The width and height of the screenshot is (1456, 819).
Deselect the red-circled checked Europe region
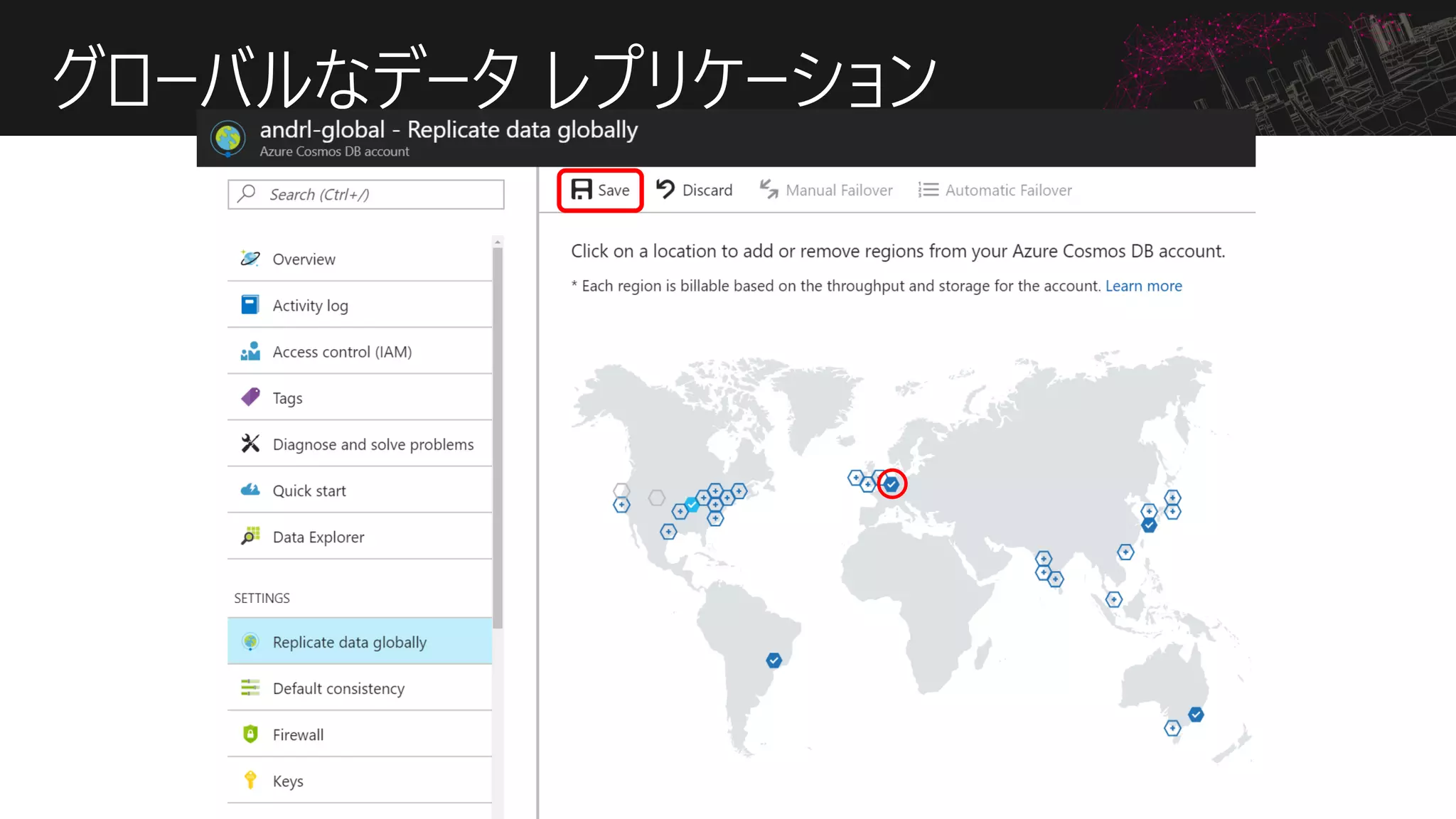coord(892,484)
